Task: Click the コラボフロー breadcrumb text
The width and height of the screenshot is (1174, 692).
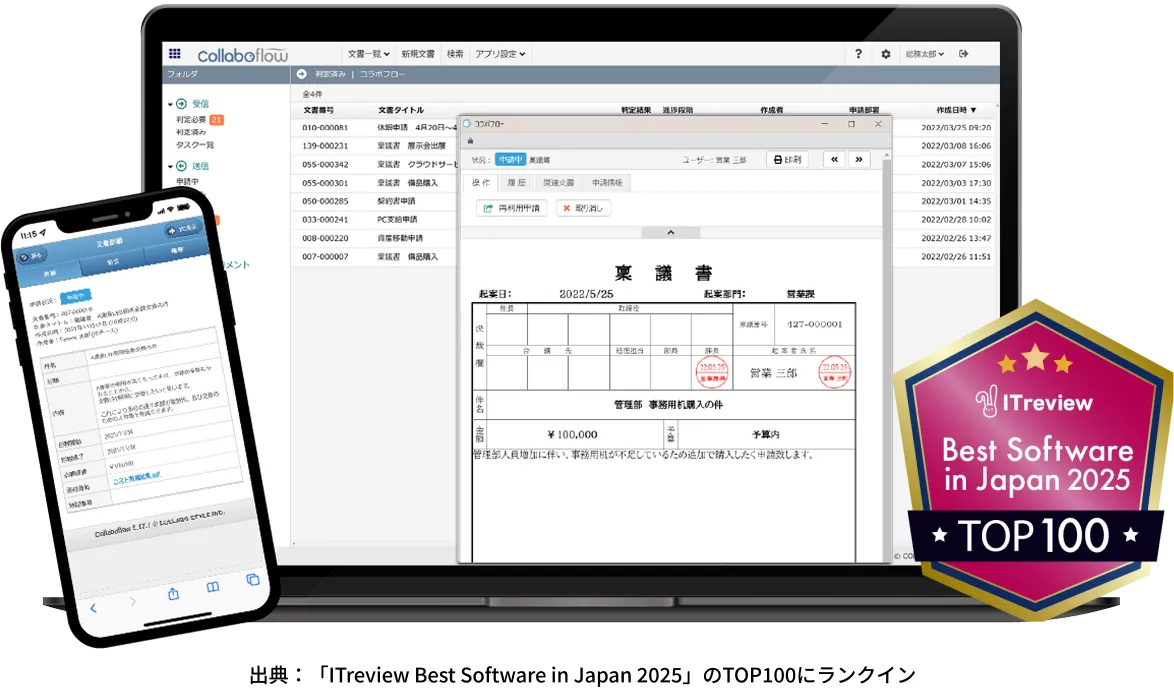Action: tap(382, 74)
